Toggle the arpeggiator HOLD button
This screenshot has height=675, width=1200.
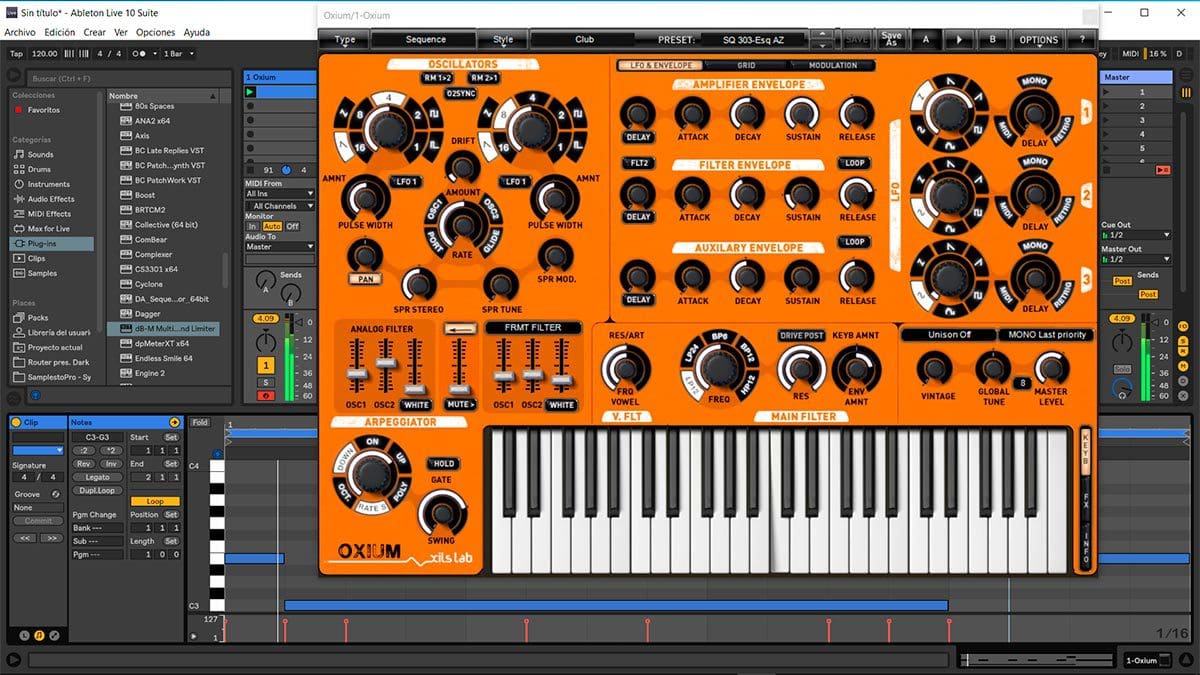pyautogui.click(x=442, y=464)
